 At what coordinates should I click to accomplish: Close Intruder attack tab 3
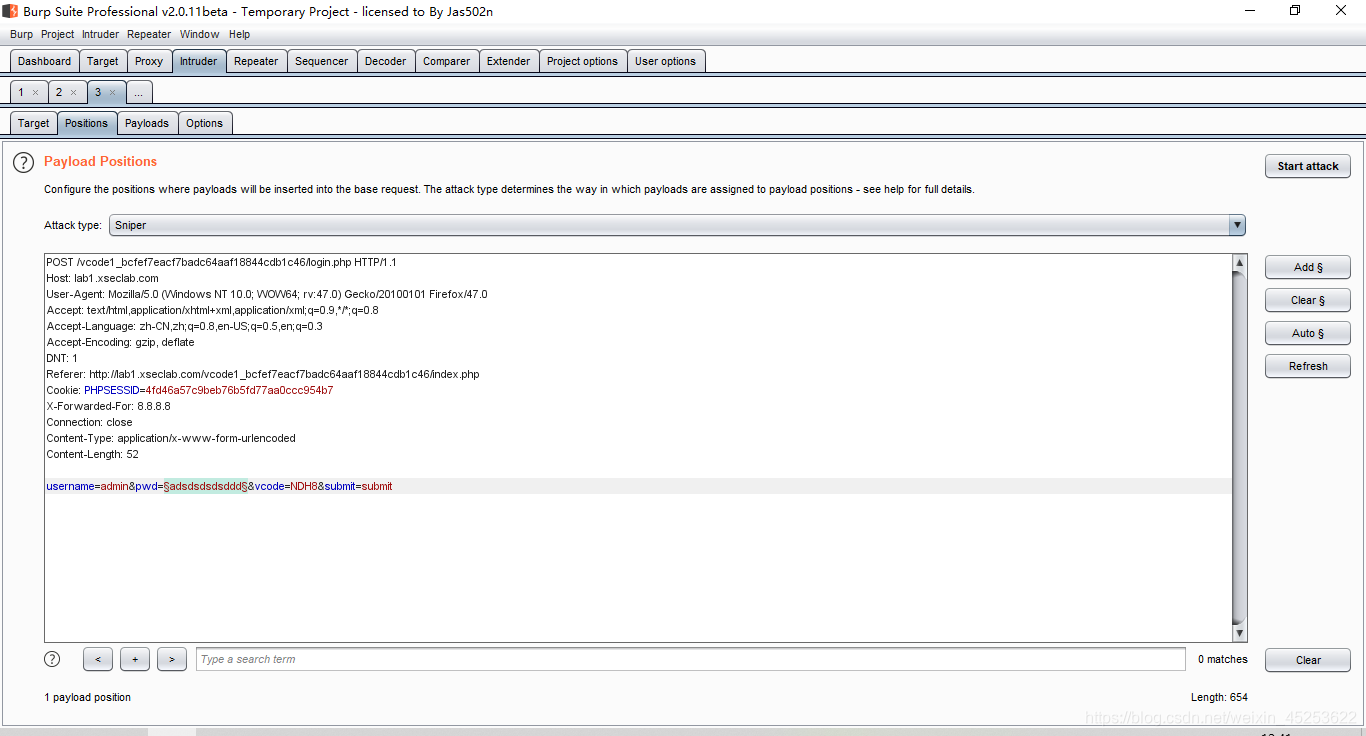112,92
